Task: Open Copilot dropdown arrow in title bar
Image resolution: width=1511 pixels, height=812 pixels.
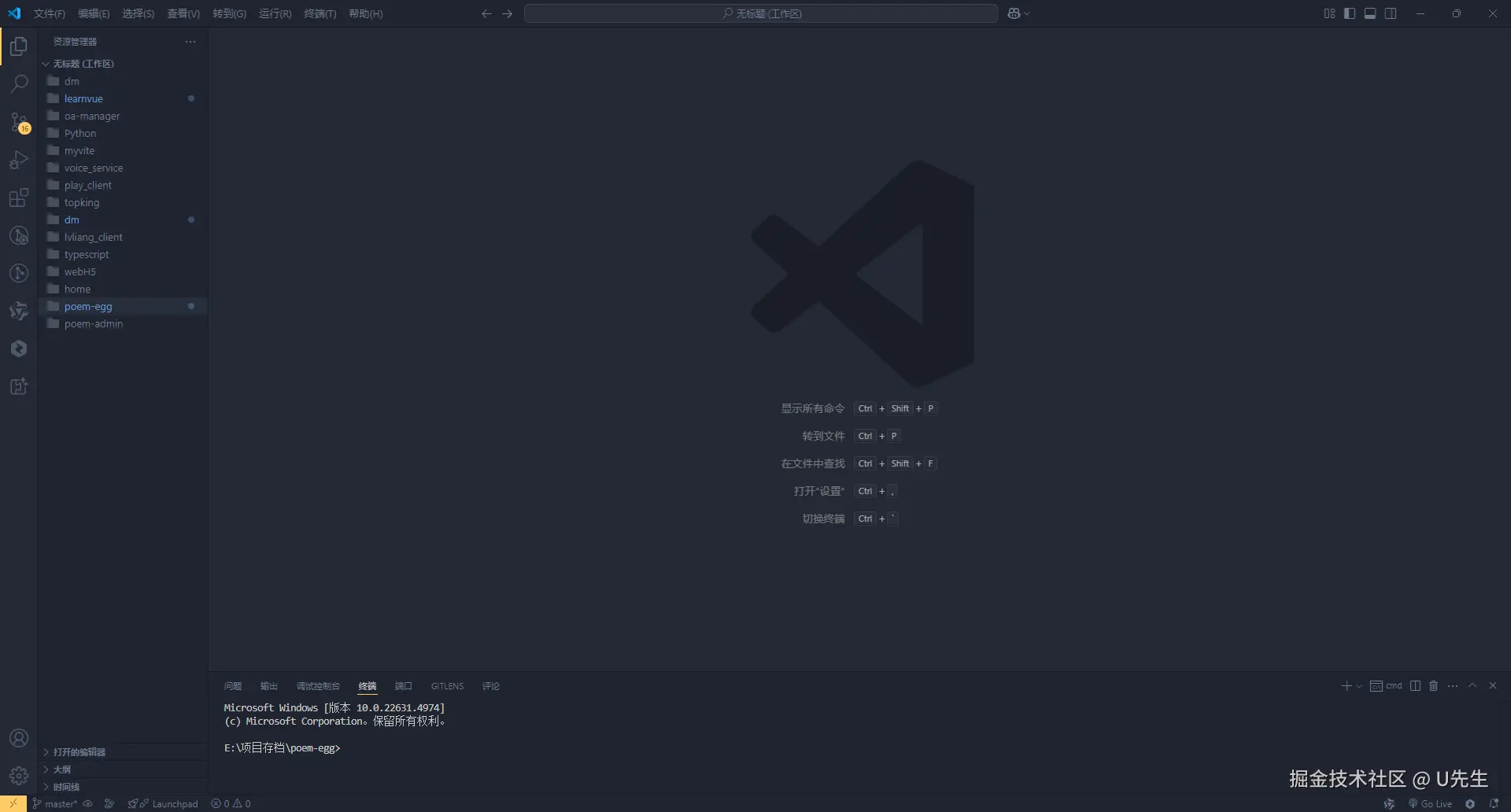Action: 1027,13
